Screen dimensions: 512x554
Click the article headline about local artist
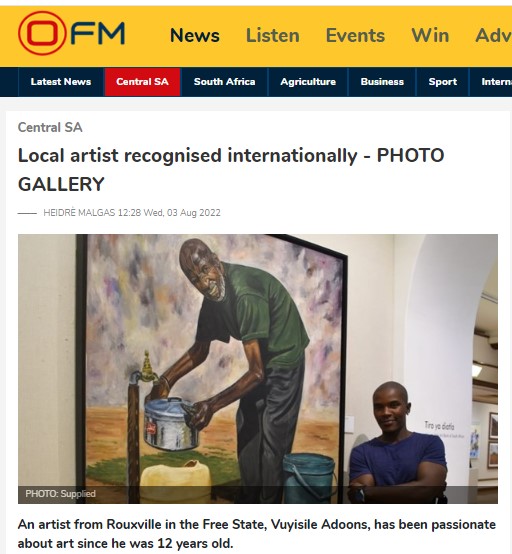(231, 170)
